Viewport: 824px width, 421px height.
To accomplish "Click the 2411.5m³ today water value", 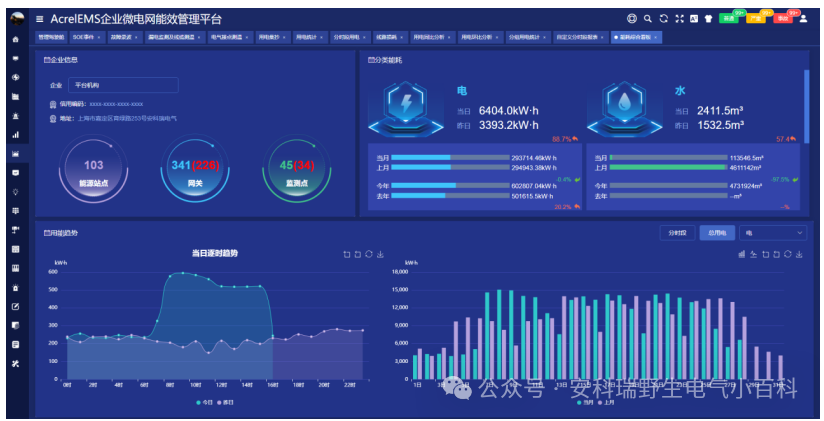I will click(720, 111).
